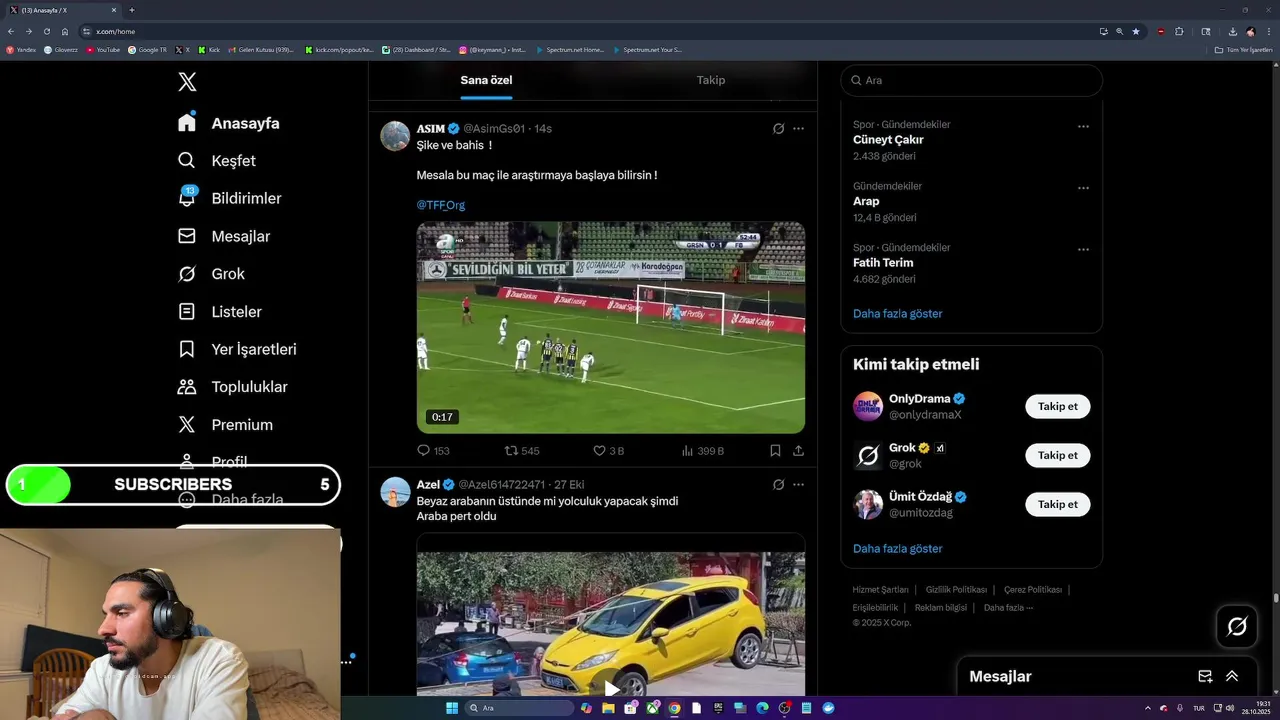This screenshot has width=1280, height=720.
Task: Open Chrome three-dot menu
Action: point(1268,31)
